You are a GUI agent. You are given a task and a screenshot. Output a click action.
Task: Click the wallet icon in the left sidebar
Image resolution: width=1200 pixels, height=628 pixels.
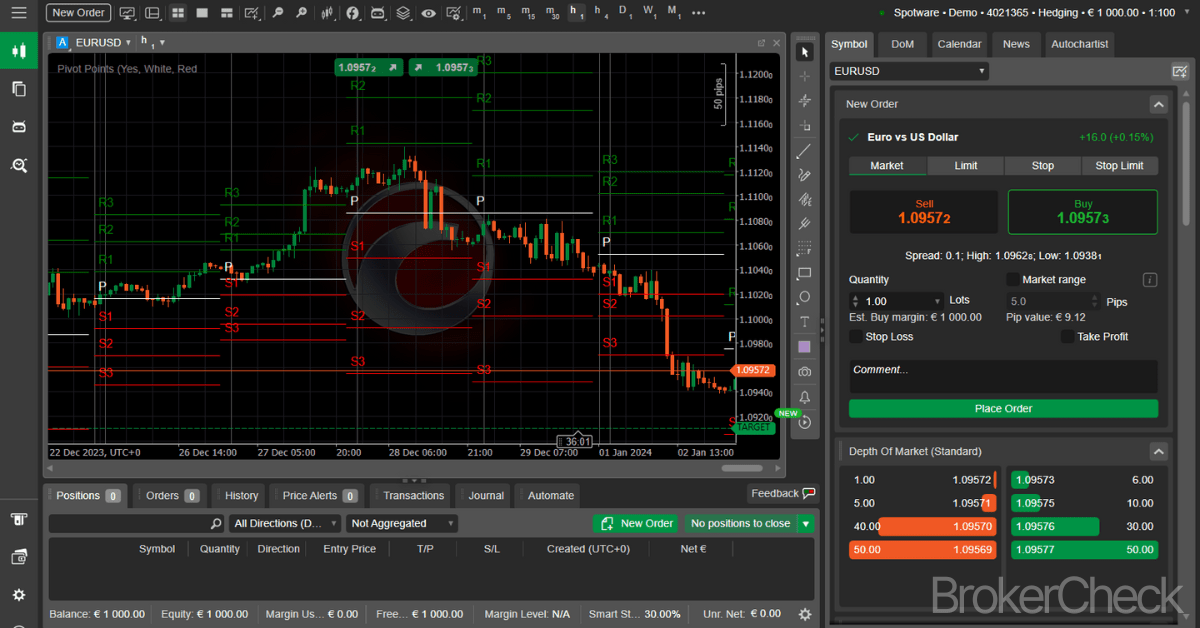(x=18, y=557)
